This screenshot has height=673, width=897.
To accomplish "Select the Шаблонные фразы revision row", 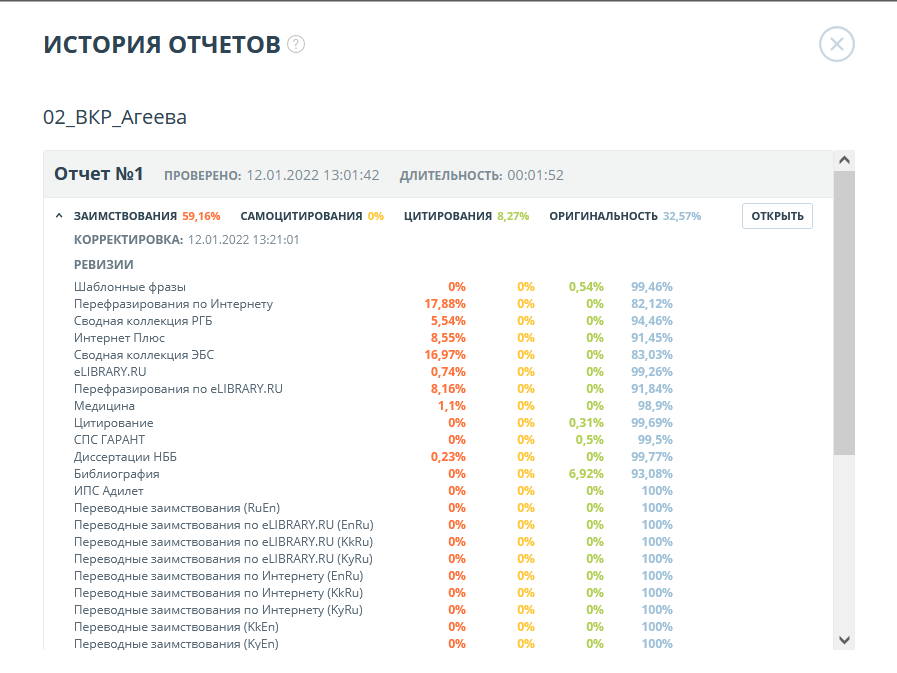I will pyautogui.click(x=130, y=287).
